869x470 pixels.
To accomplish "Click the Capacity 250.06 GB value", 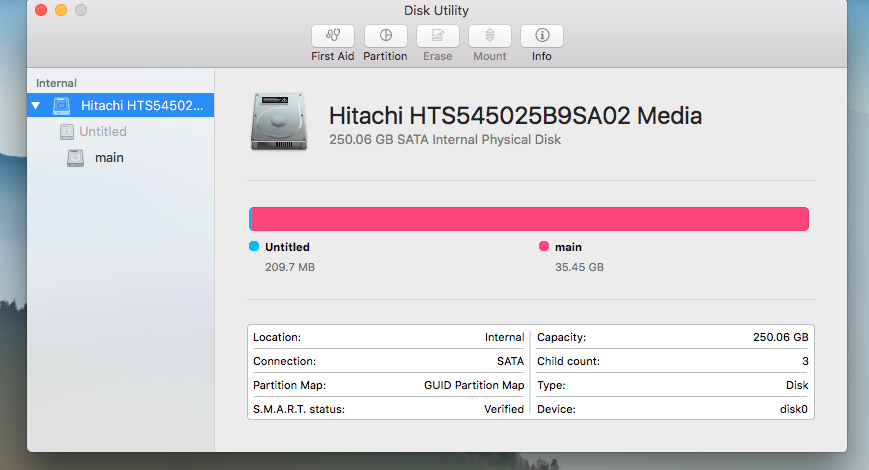I will coord(780,337).
